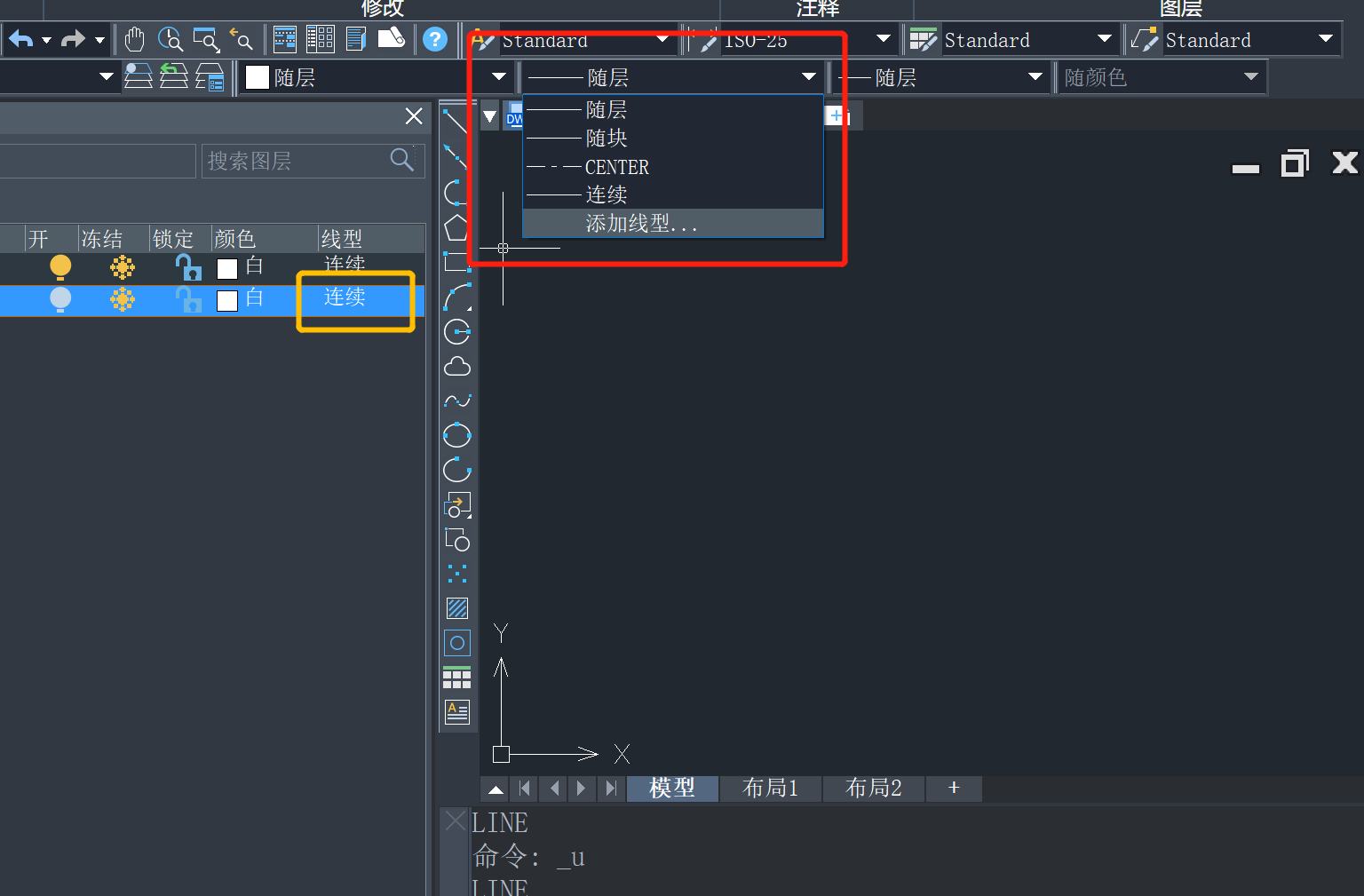Click layer previous green arrow icon

tap(173, 77)
